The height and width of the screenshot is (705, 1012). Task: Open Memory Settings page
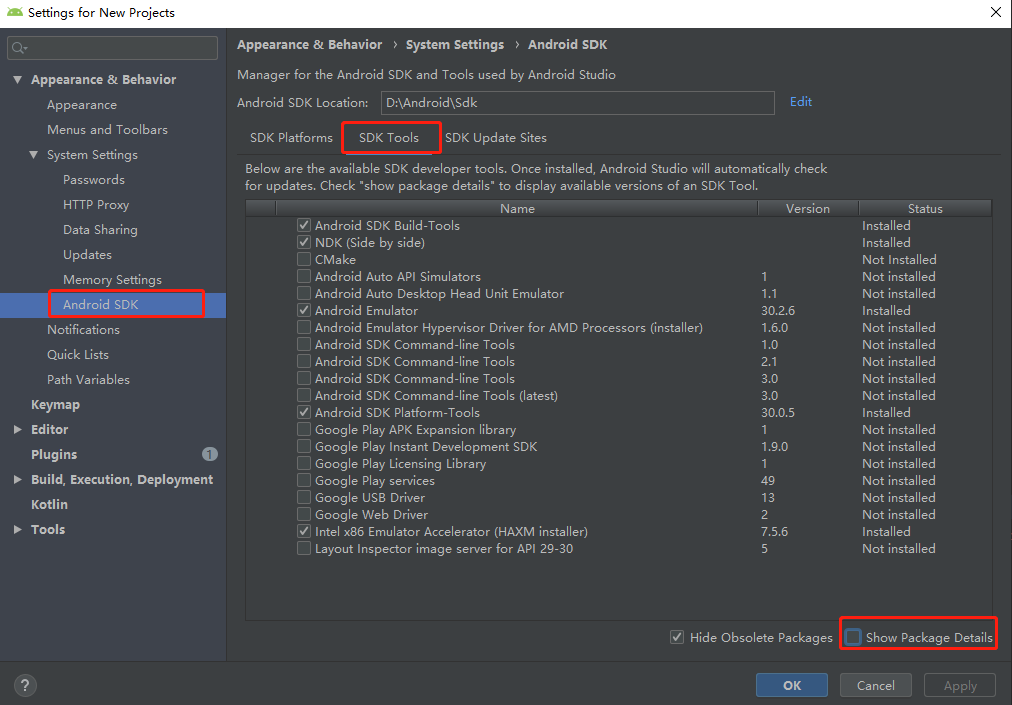click(112, 280)
